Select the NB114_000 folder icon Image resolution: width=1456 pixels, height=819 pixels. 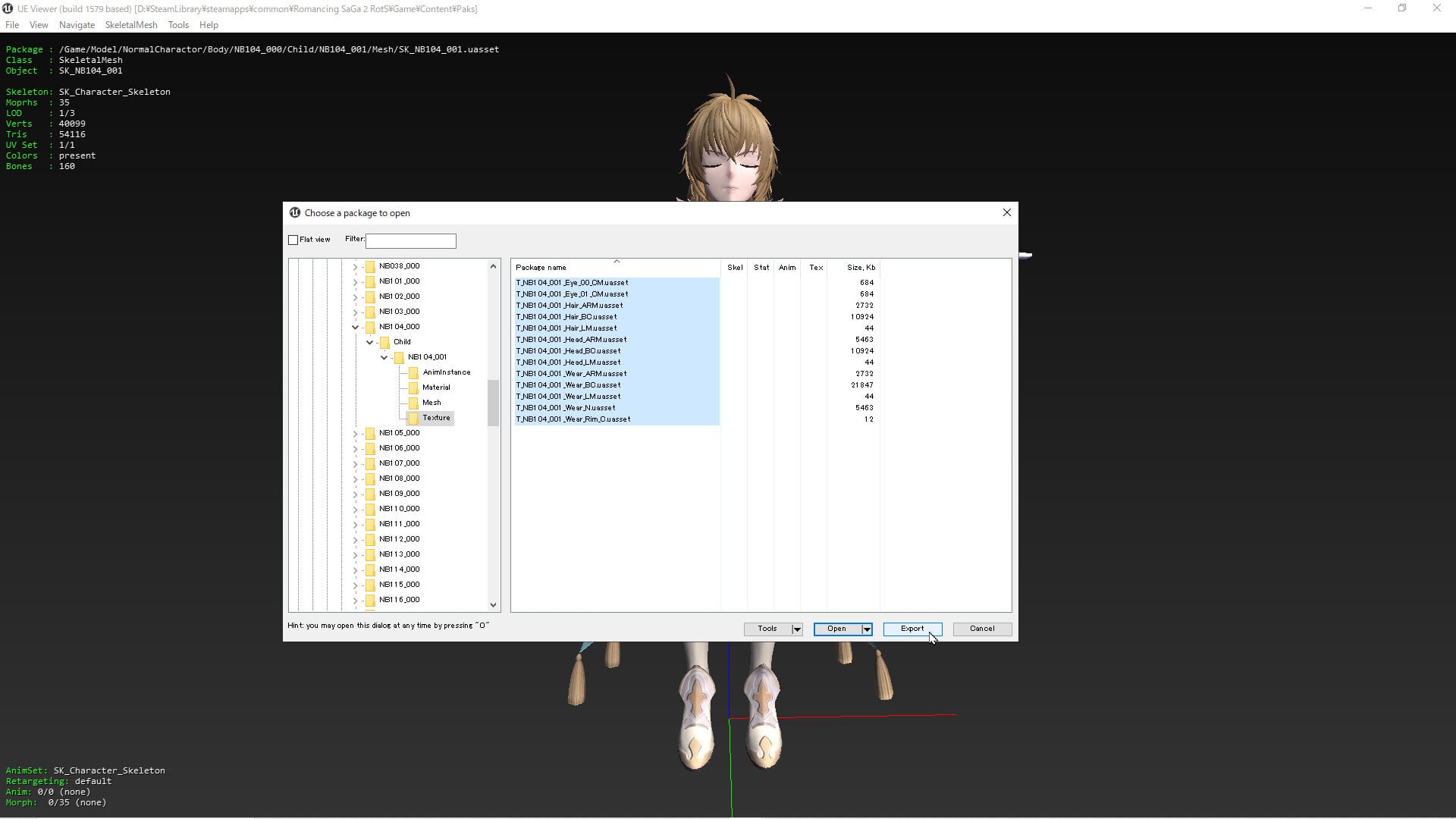tap(370, 570)
